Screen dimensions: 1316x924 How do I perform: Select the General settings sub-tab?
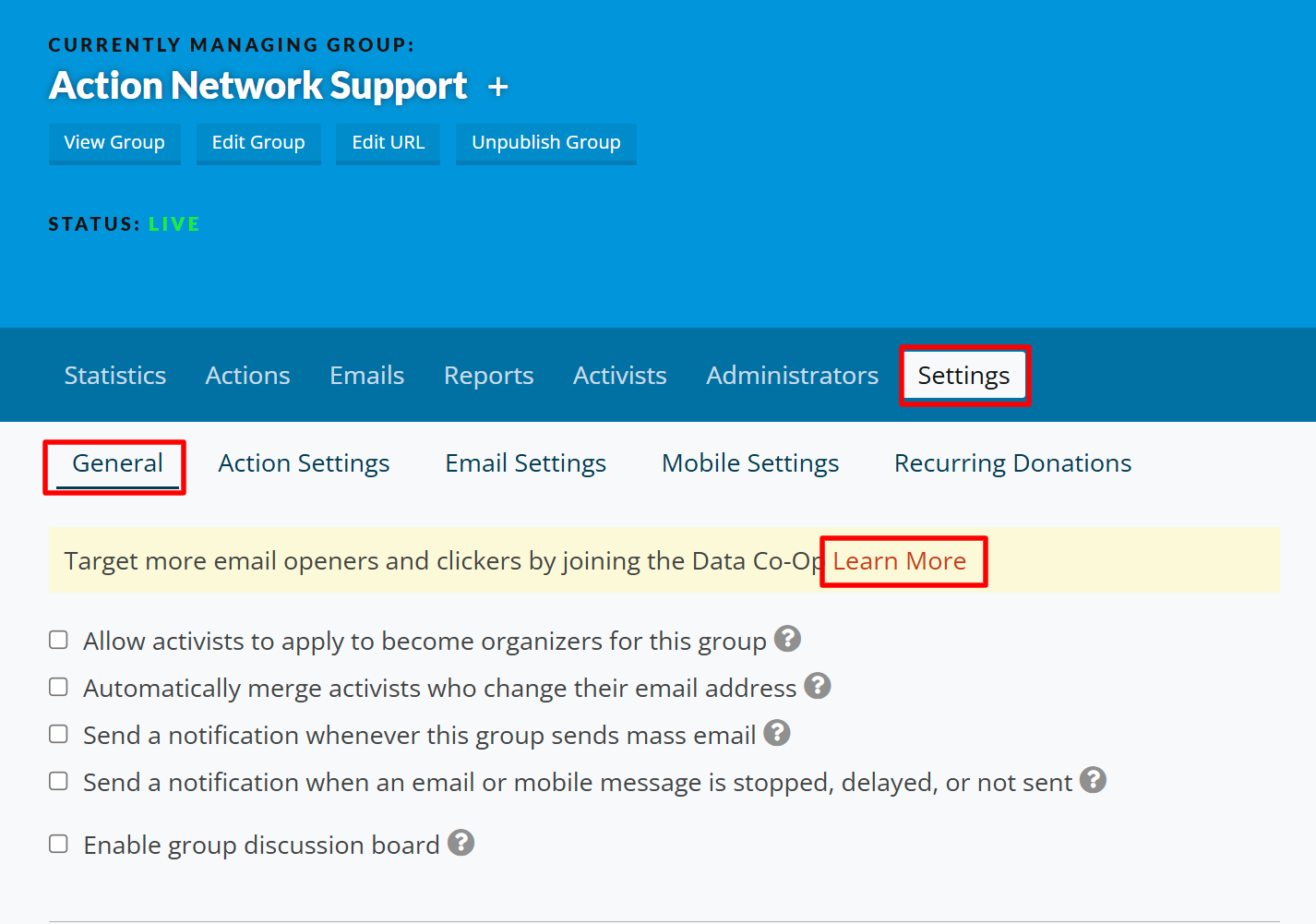click(118, 463)
